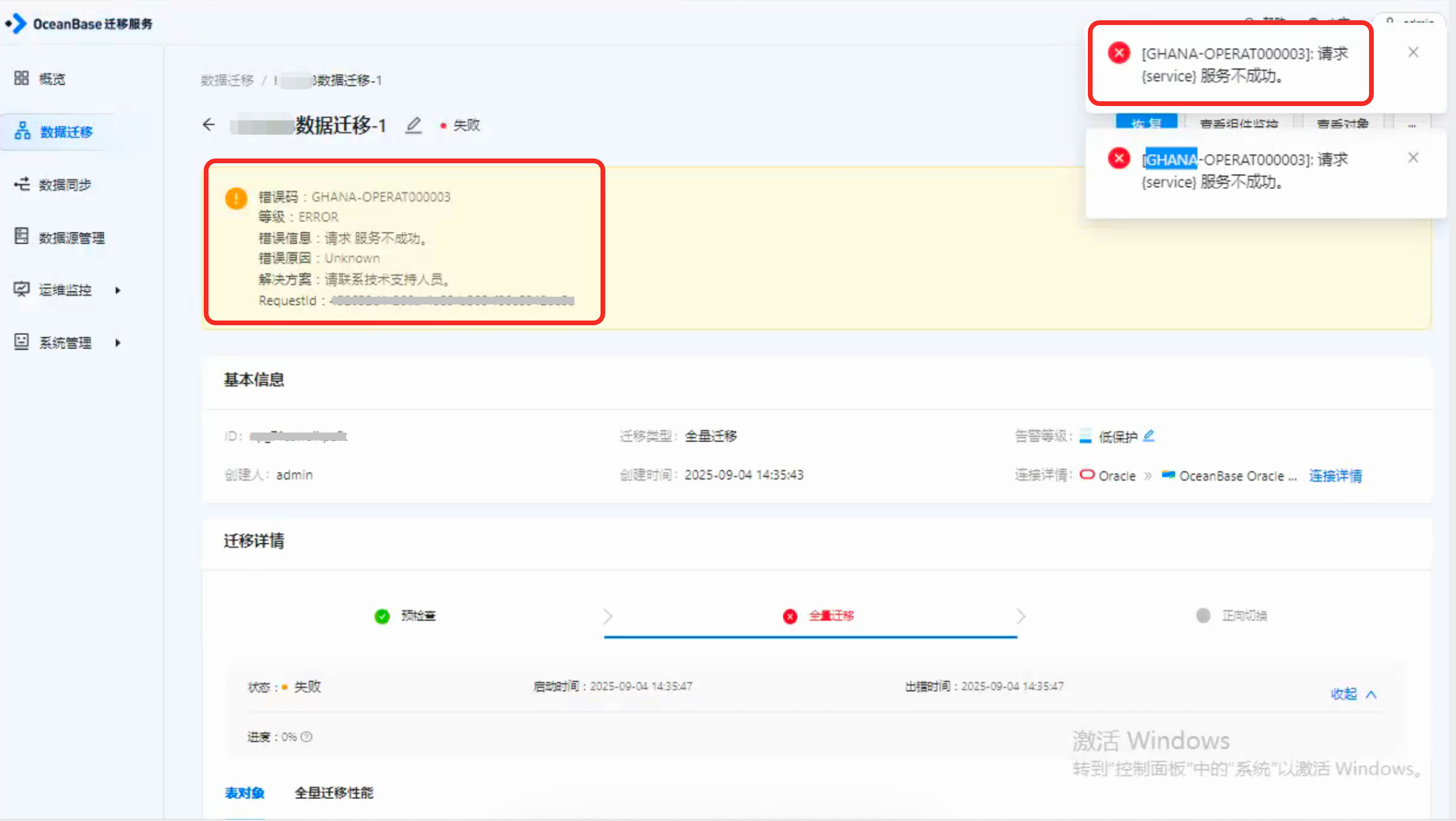Click the 系统管理 system icon
Viewport: 1456px width, 821px height.
21,341
